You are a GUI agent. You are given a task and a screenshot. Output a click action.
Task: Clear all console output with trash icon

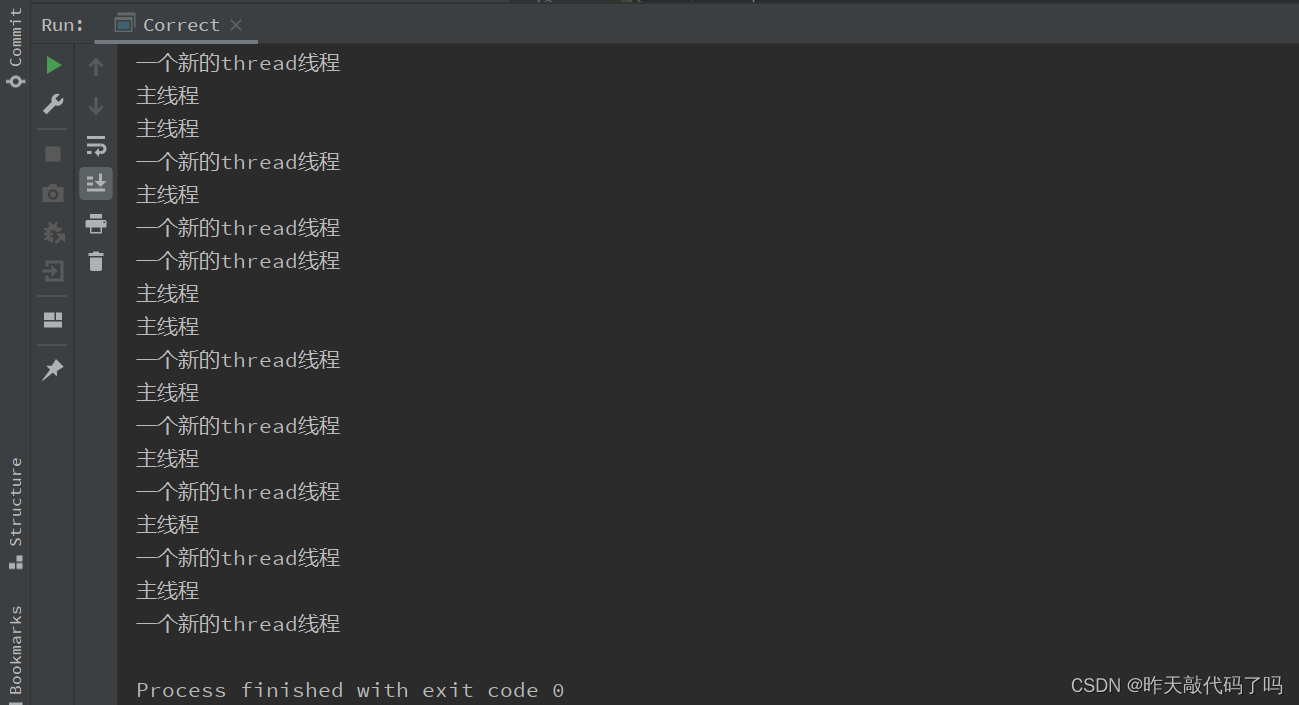point(96,261)
